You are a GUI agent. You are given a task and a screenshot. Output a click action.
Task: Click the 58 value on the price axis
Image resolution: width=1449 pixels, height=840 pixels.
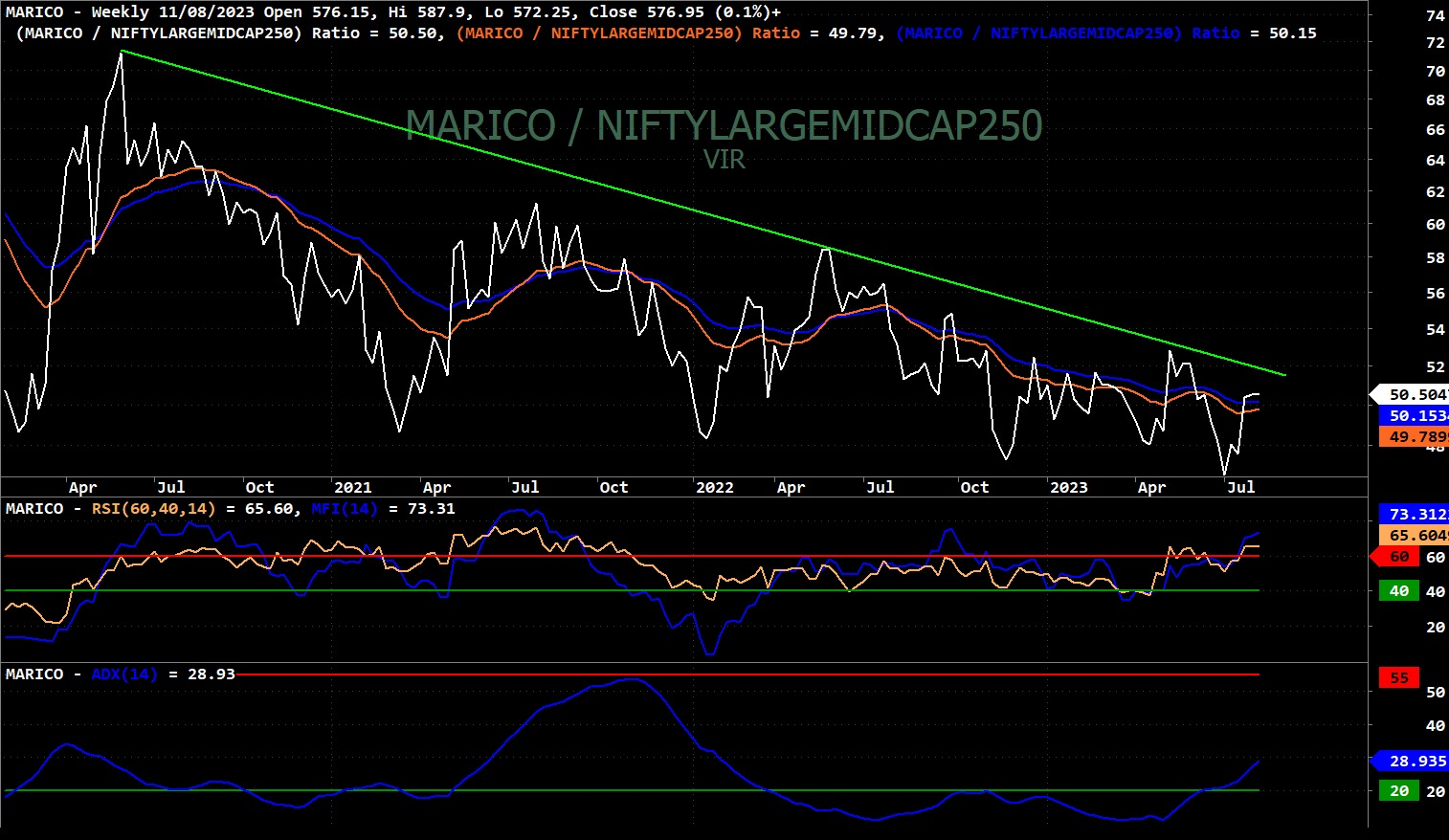coord(1436,258)
